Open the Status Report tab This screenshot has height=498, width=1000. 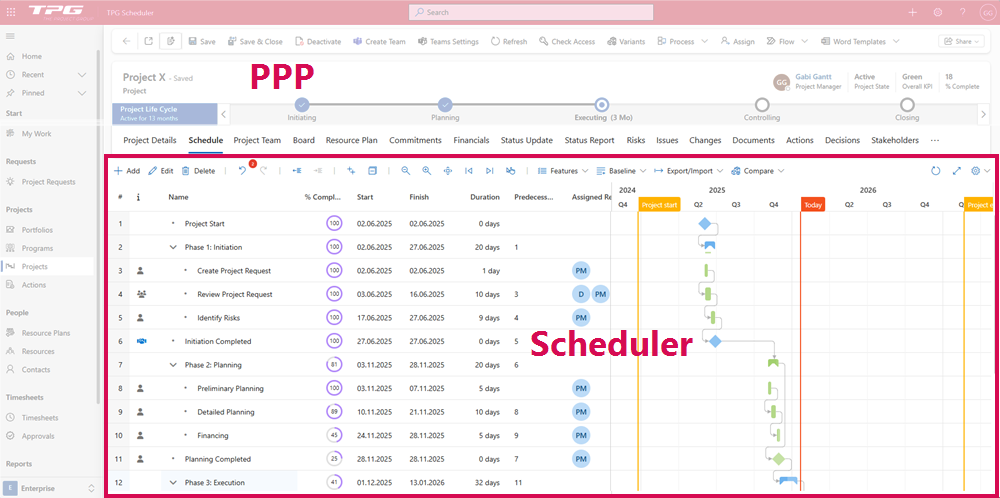click(589, 141)
